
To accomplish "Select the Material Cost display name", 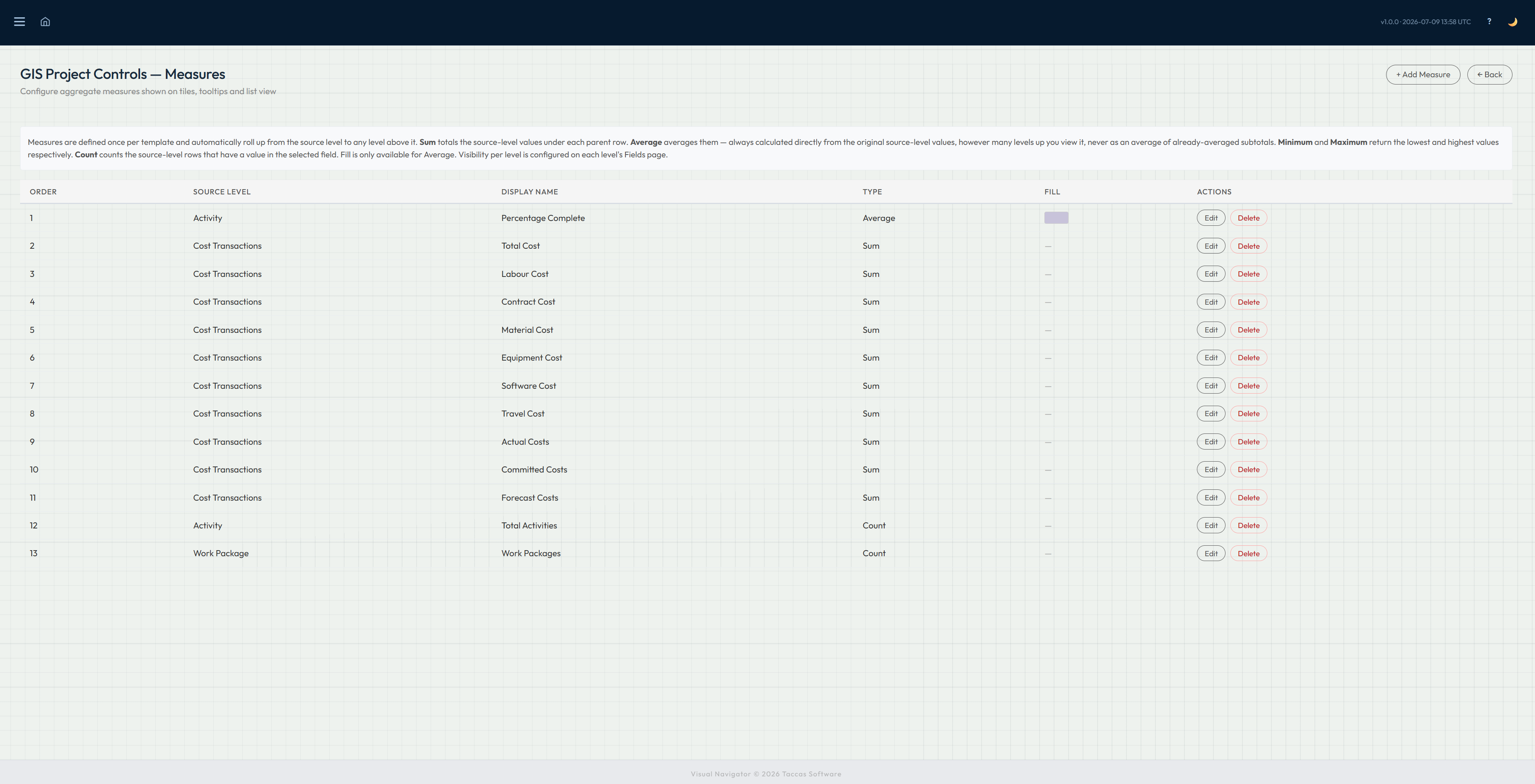I will point(527,330).
